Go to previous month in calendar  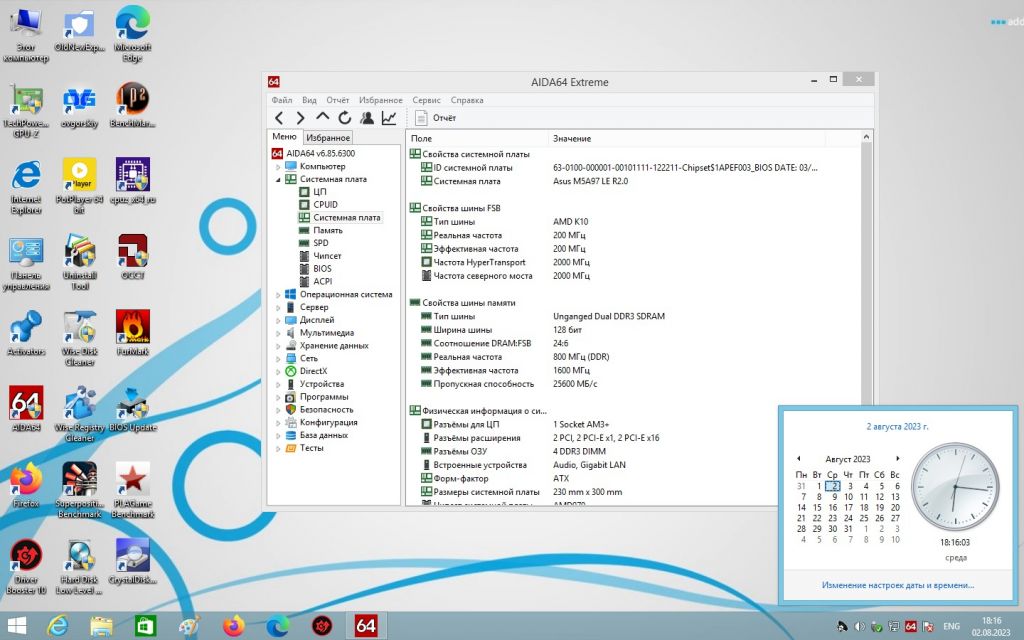point(798,458)
